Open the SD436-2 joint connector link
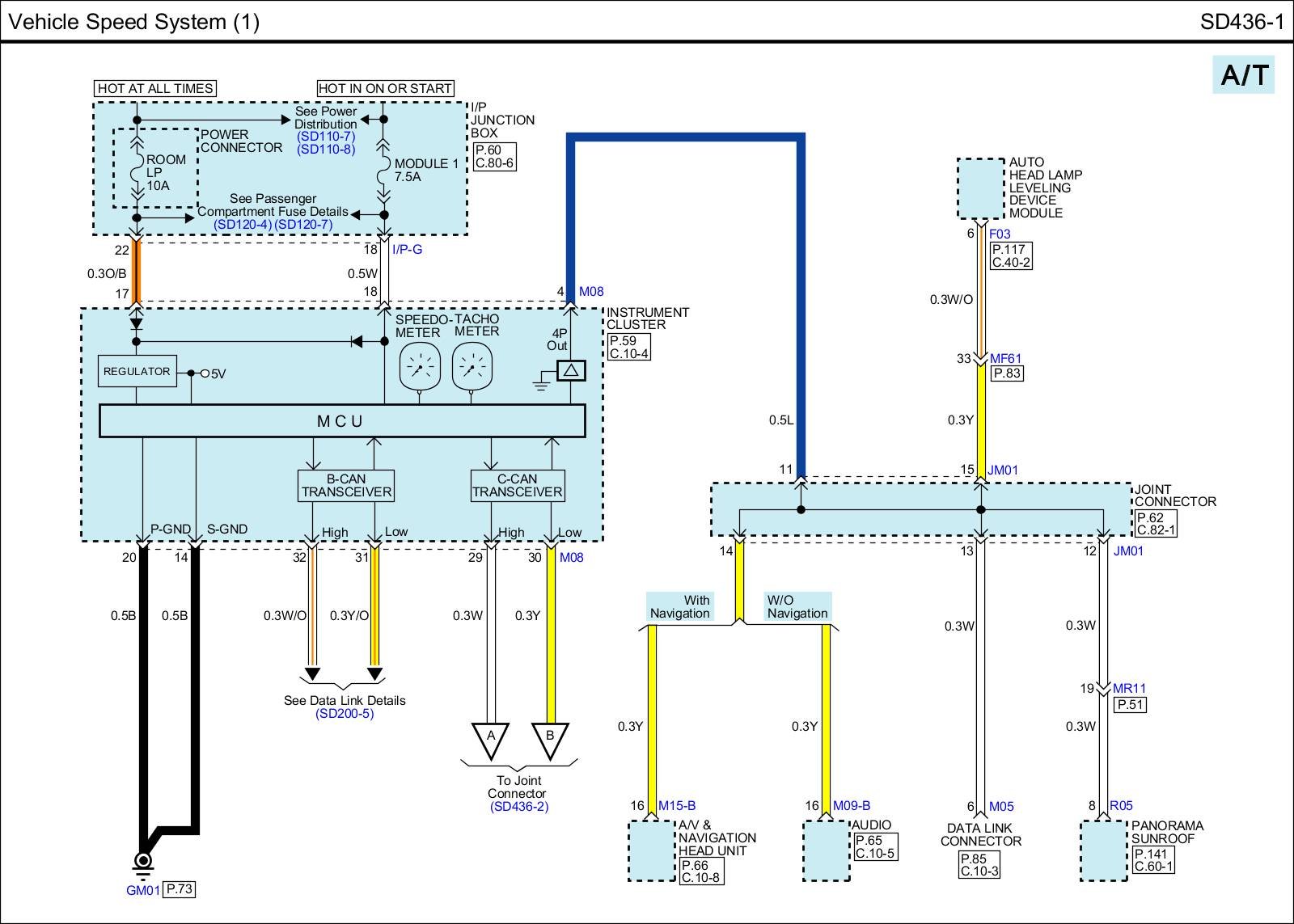This screenshot has height=924, width=1294. [518, 806]
